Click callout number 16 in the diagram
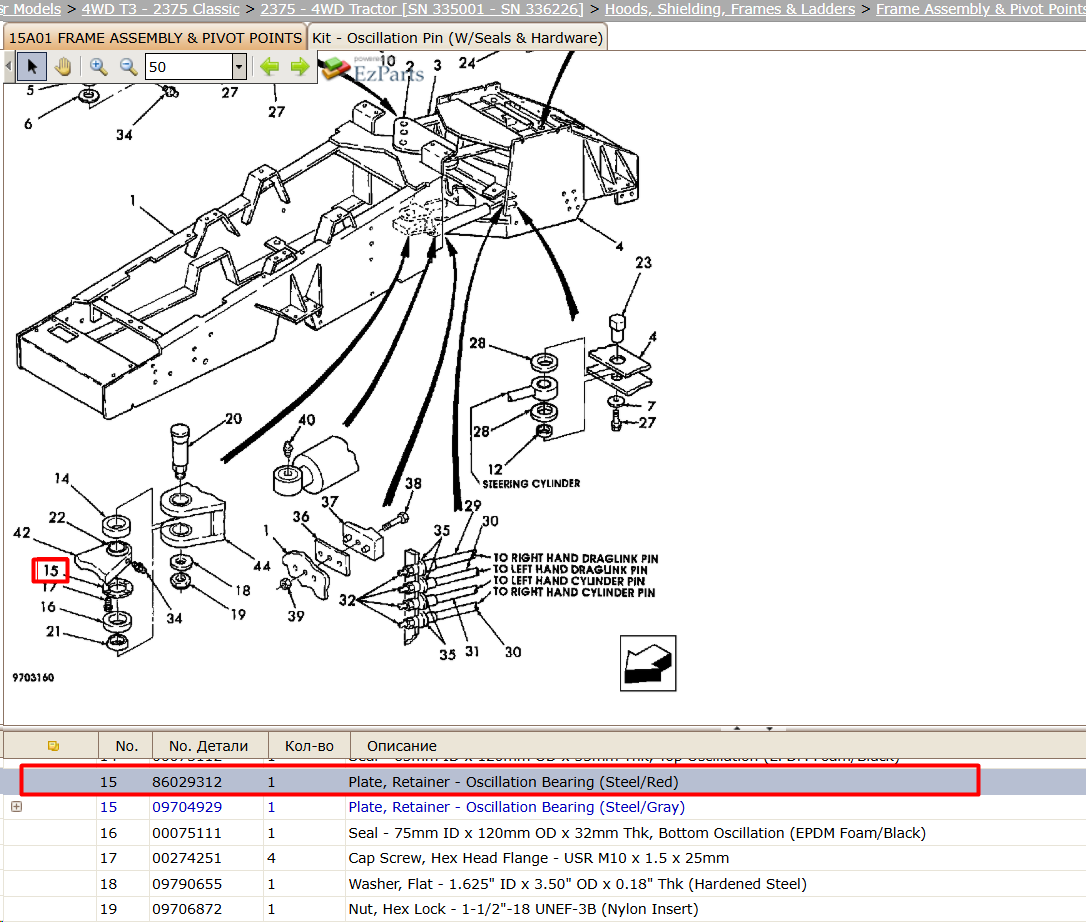This screenshot has width=1086, height=922. [48, 607]
